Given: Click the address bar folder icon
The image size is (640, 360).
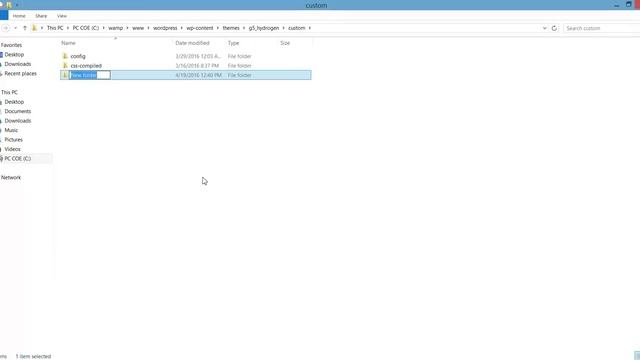Looking at the screenshot, I should point(34,28).
